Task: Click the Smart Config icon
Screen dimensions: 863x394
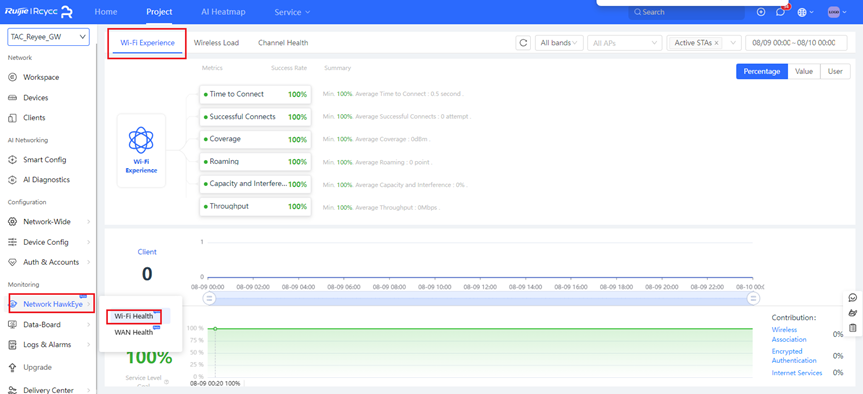Action: [x=13, y=160]
